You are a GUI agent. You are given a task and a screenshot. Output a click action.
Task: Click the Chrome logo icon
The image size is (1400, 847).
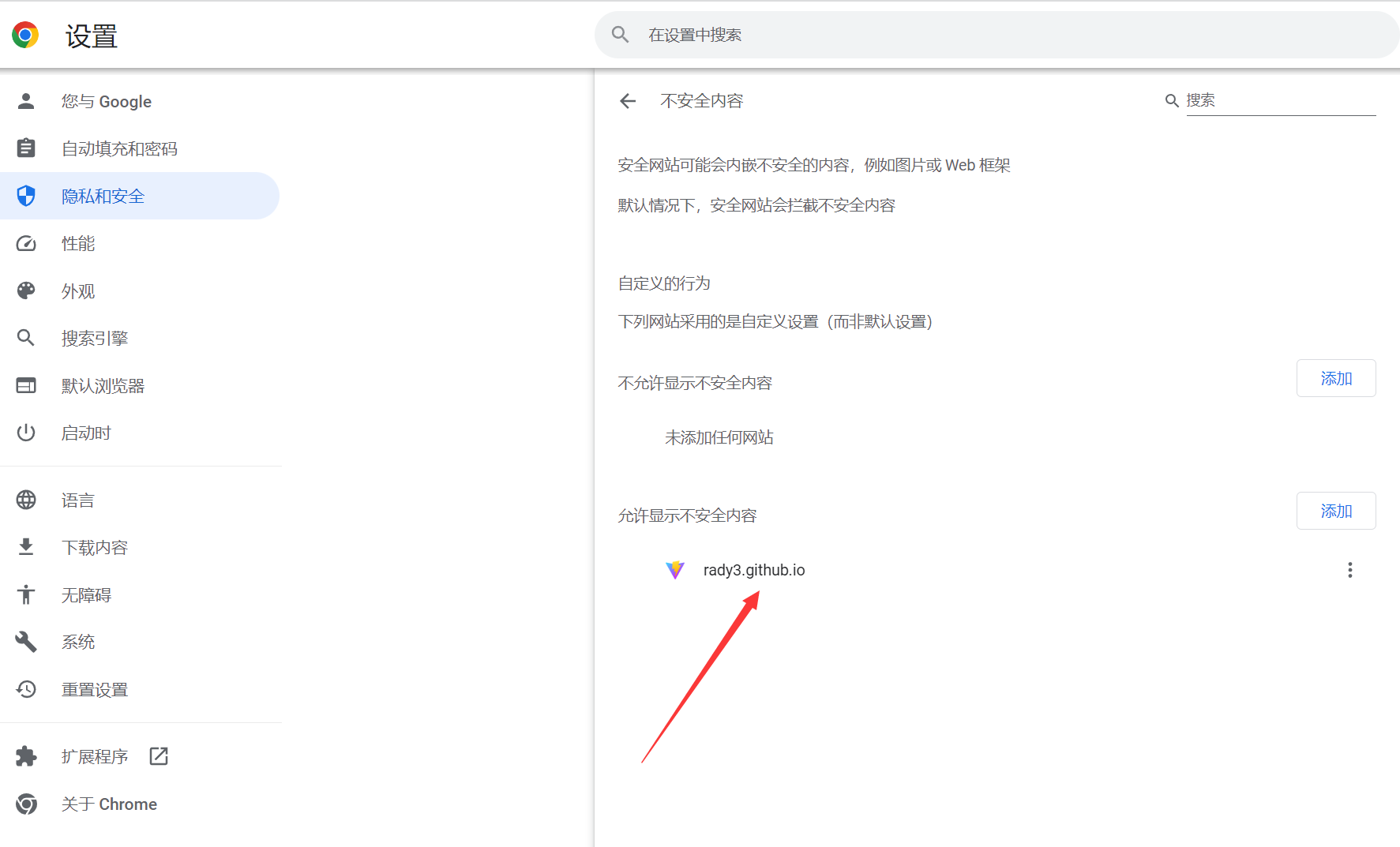[25, 35]
